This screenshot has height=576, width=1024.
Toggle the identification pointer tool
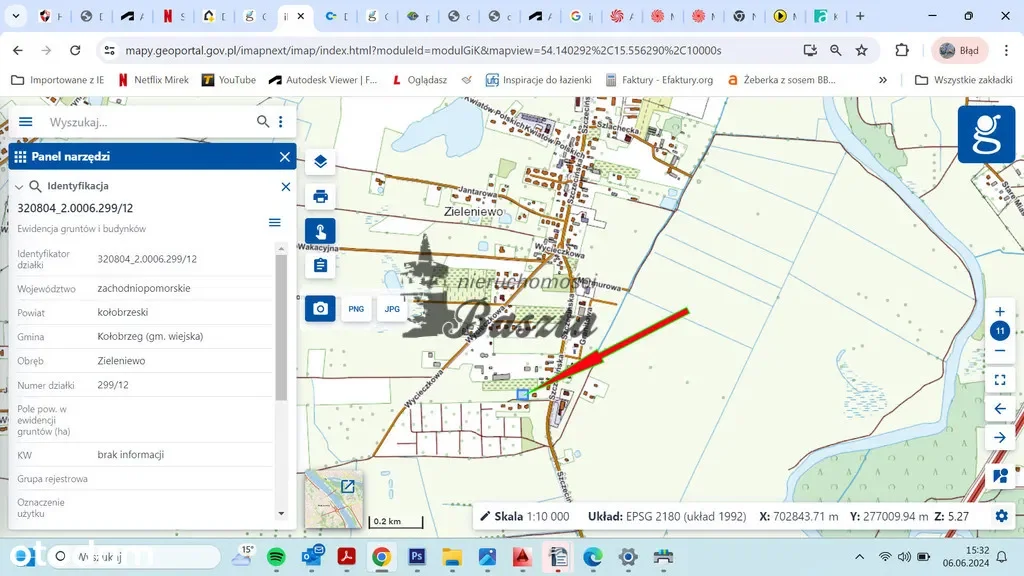coord(320,231)
